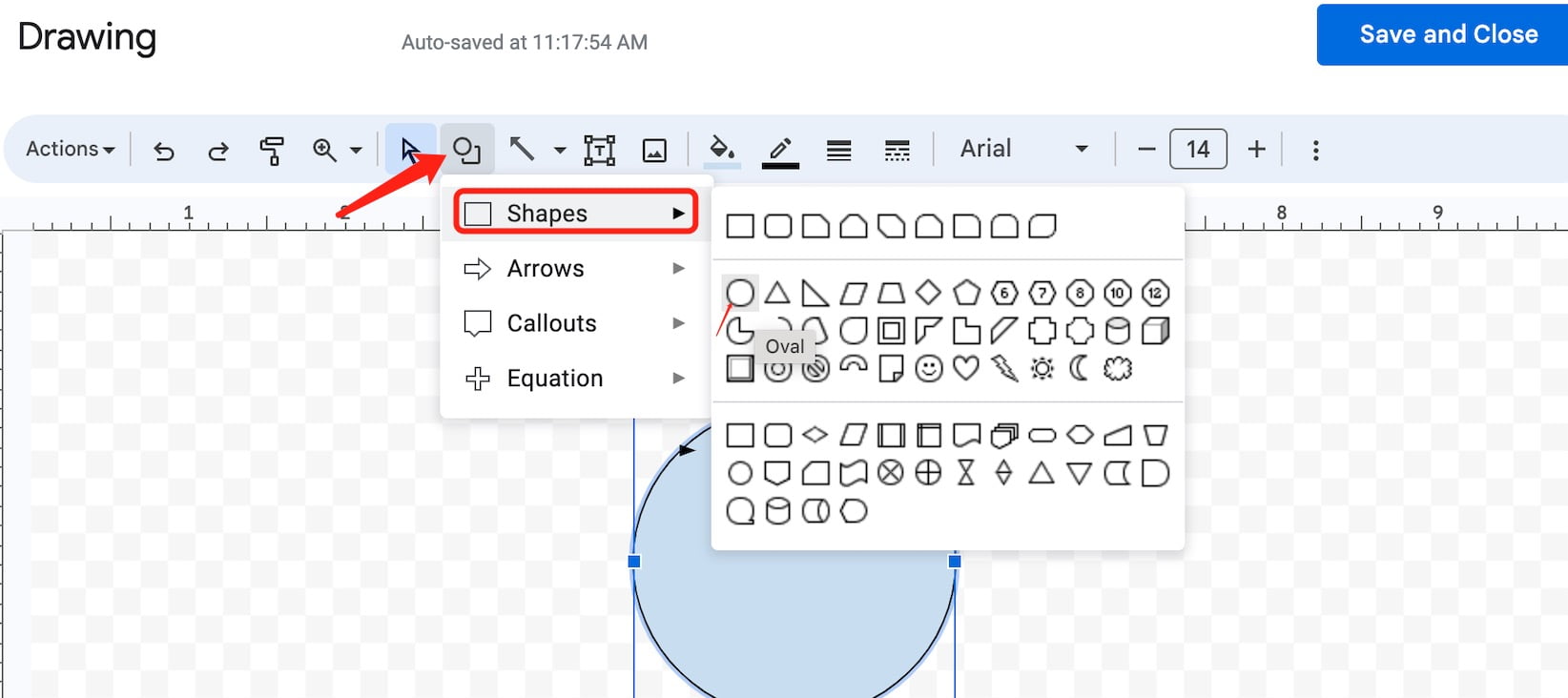Click the font size field showing 14
The width and height of the screenshot is (1568, 698).
(x=1198, y=150)
